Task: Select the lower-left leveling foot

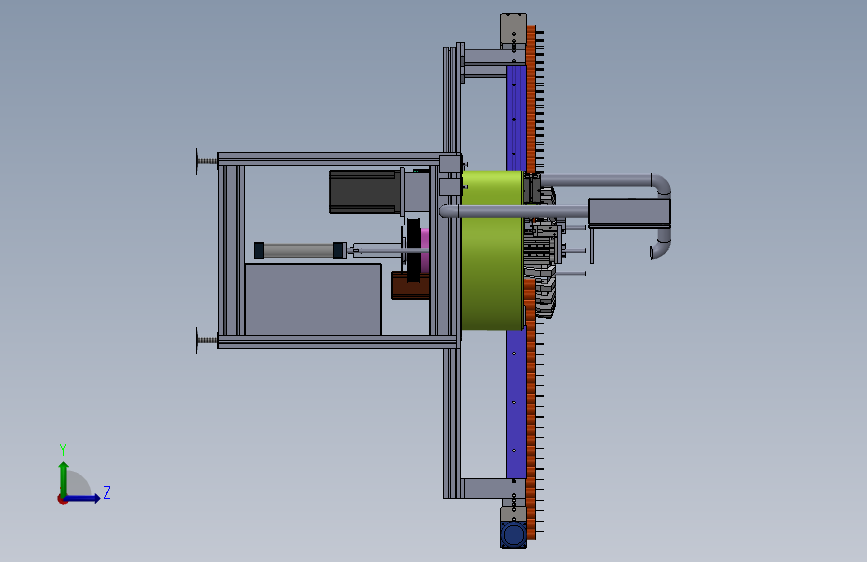Action: 206,340
